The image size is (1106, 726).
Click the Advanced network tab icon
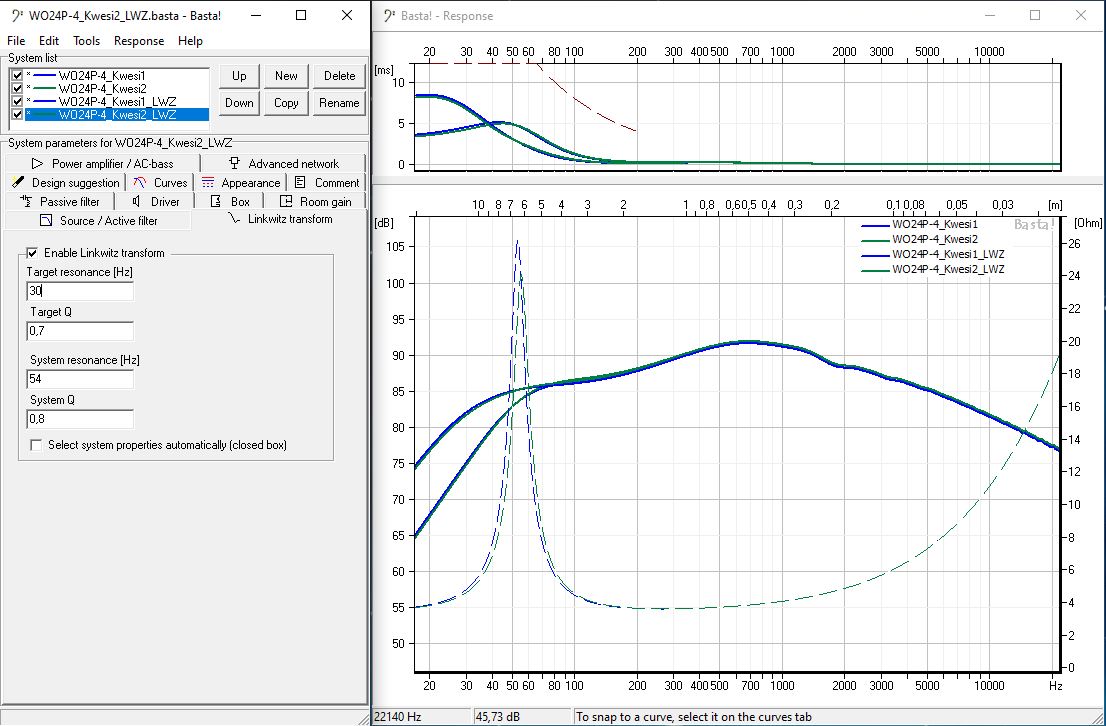point(234,164)
